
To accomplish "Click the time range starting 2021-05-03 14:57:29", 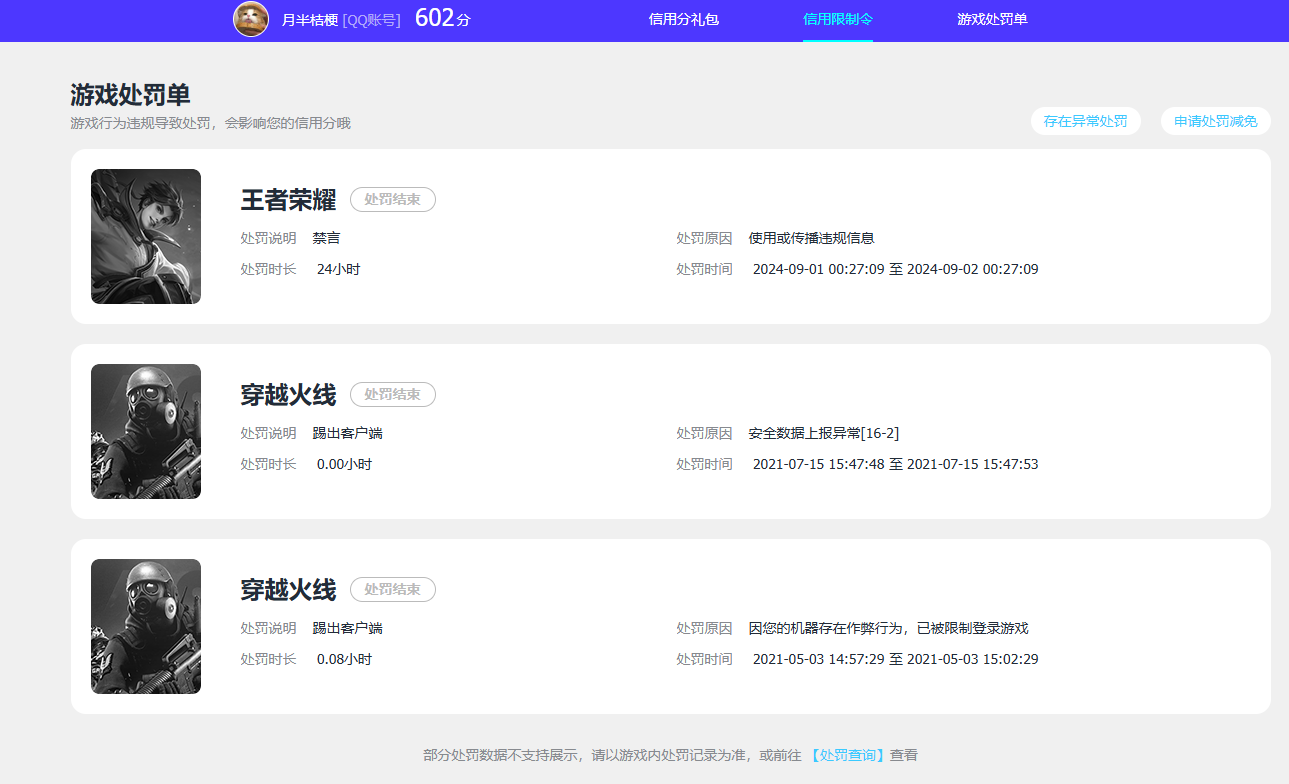I will [x=895, y=659].
